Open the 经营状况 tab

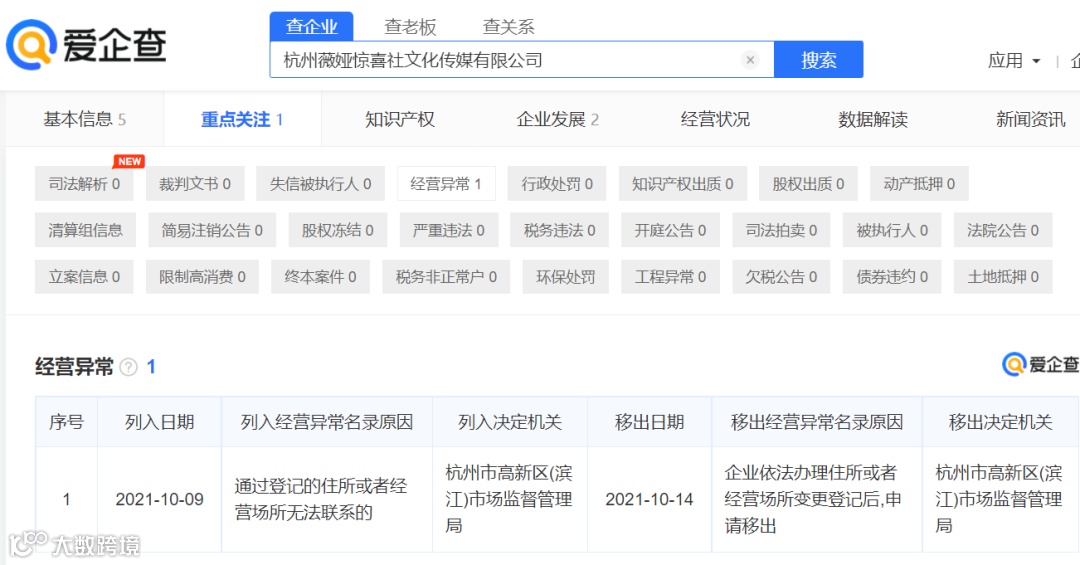(715, 119)
